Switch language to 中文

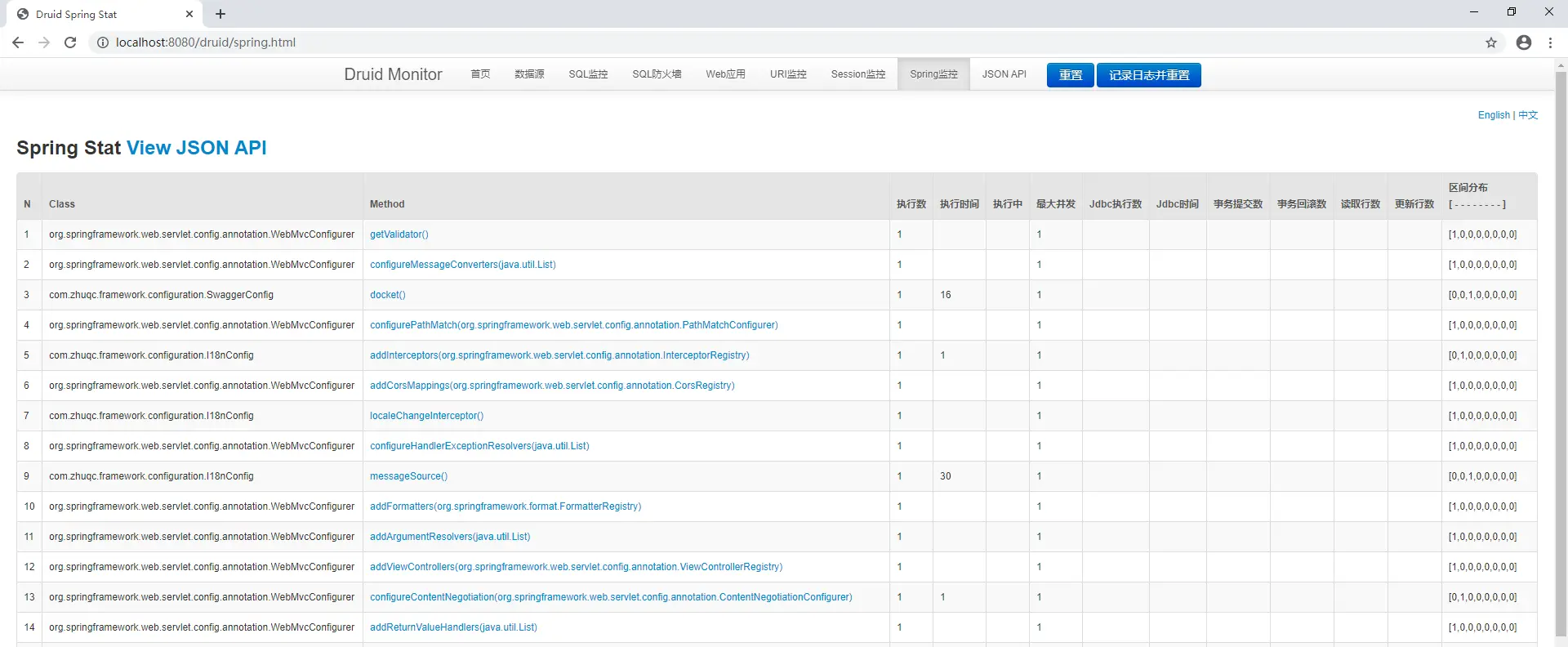(x=1528, y=115)
